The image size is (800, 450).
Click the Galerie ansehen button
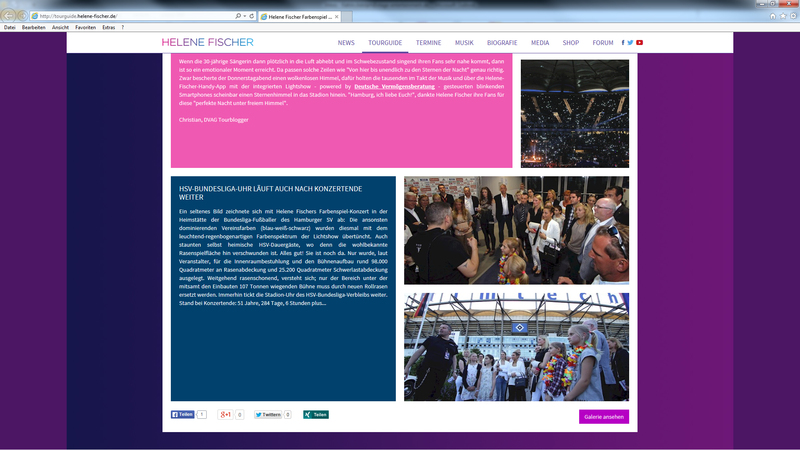[x=603, y=417]
